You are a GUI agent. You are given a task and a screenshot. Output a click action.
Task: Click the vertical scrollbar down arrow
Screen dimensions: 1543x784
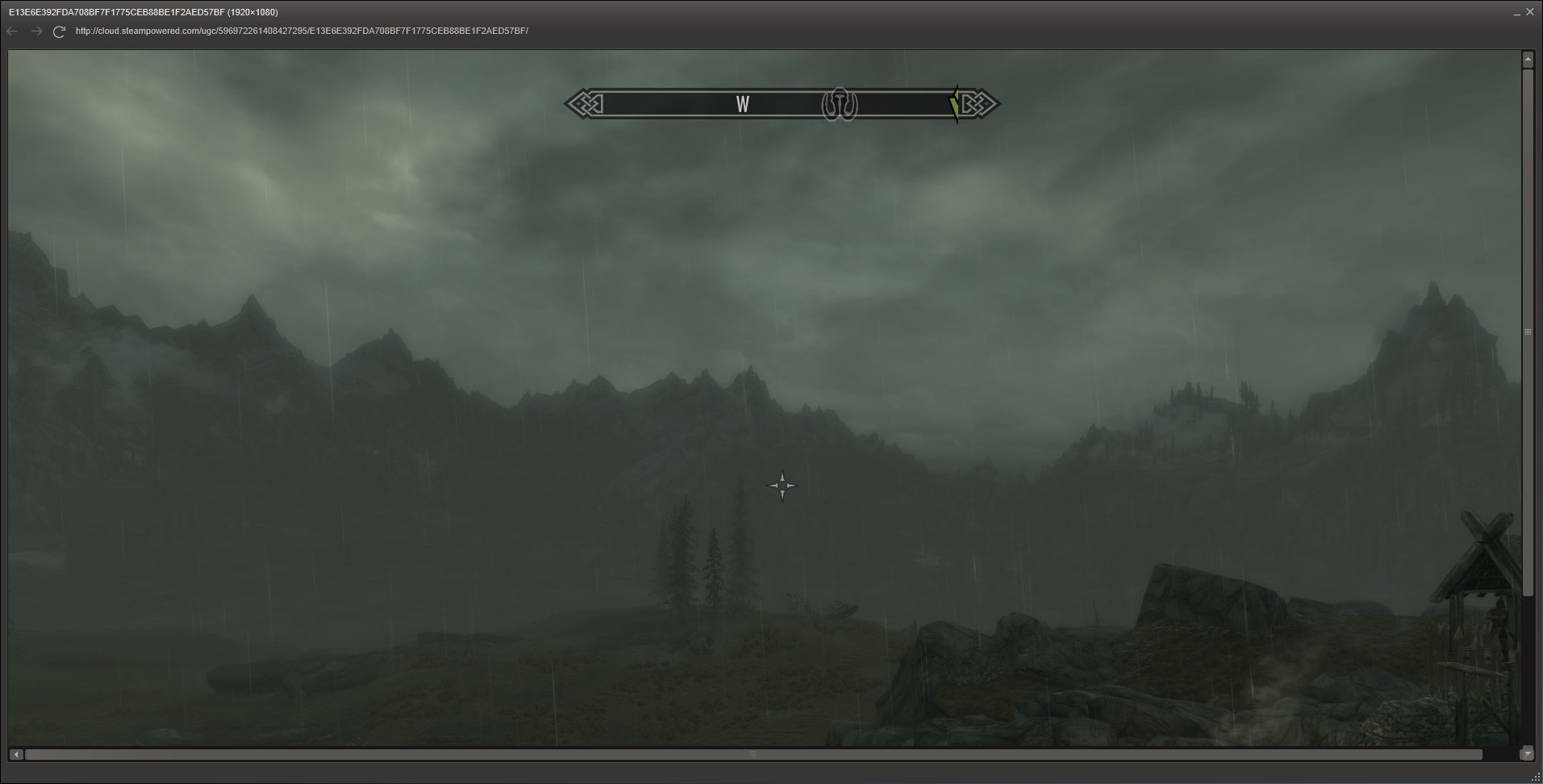(1527, 753)
